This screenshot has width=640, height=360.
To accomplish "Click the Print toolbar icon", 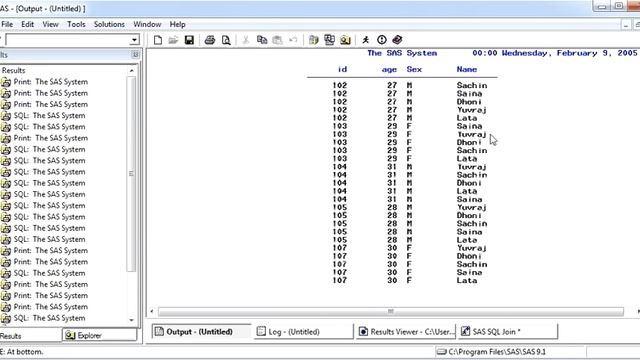I will click(210, 40).
